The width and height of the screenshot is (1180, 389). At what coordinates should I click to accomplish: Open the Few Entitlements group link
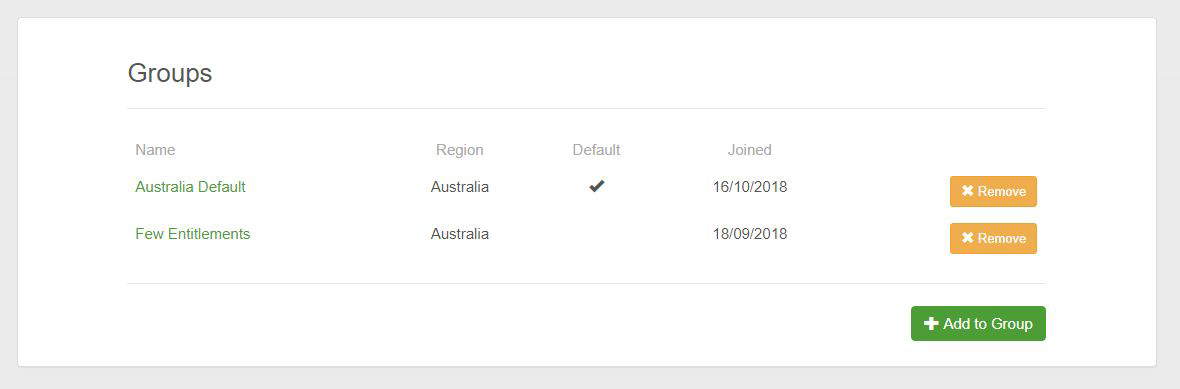click(x=193, y=234)
